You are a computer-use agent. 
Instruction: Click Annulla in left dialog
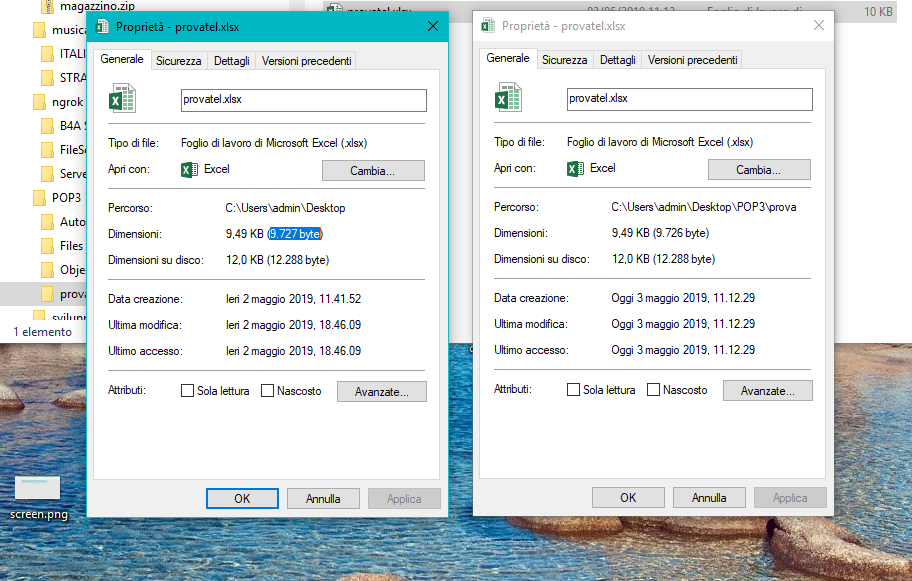coord(323,498)
